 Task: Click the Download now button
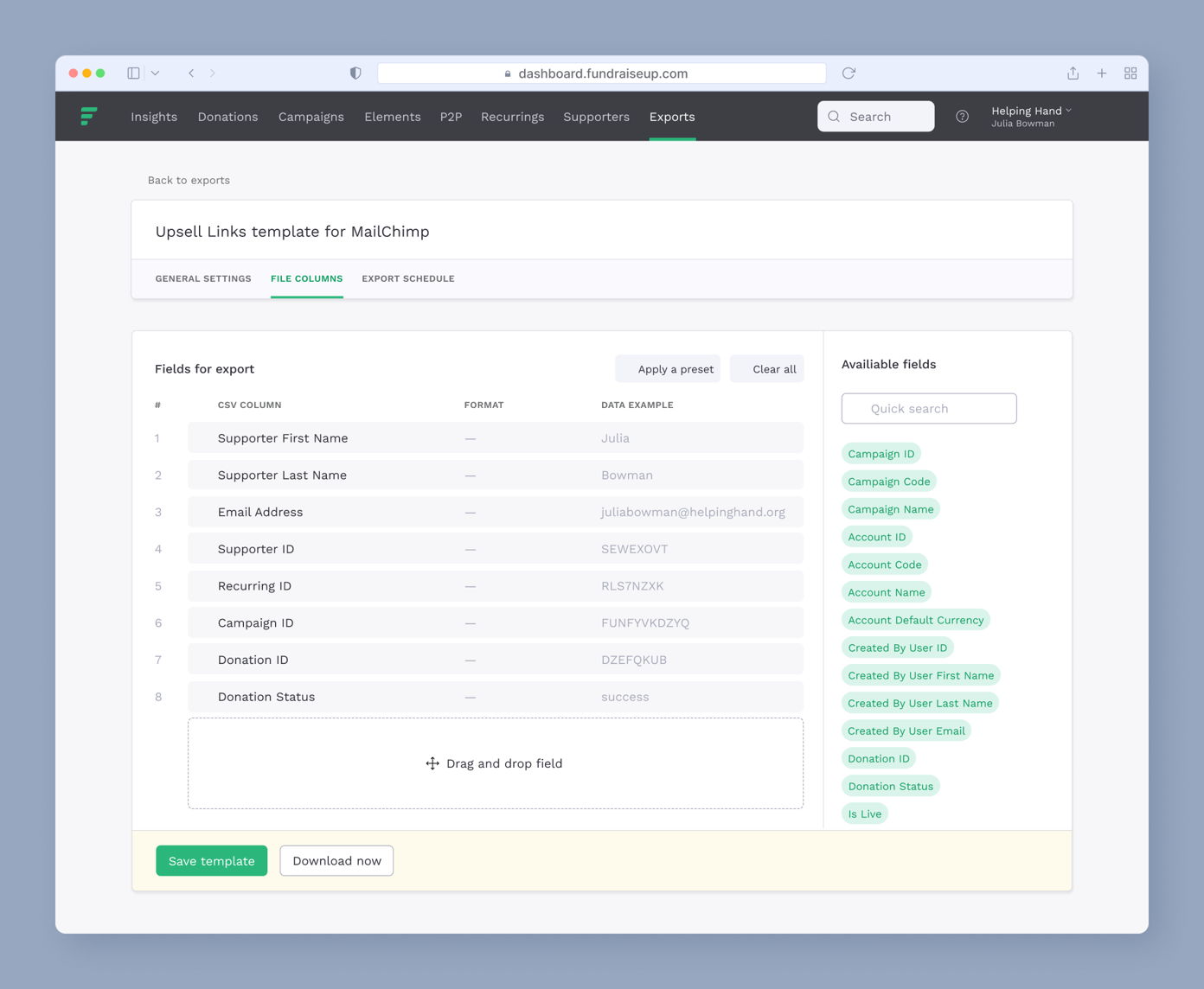point(336,861)
